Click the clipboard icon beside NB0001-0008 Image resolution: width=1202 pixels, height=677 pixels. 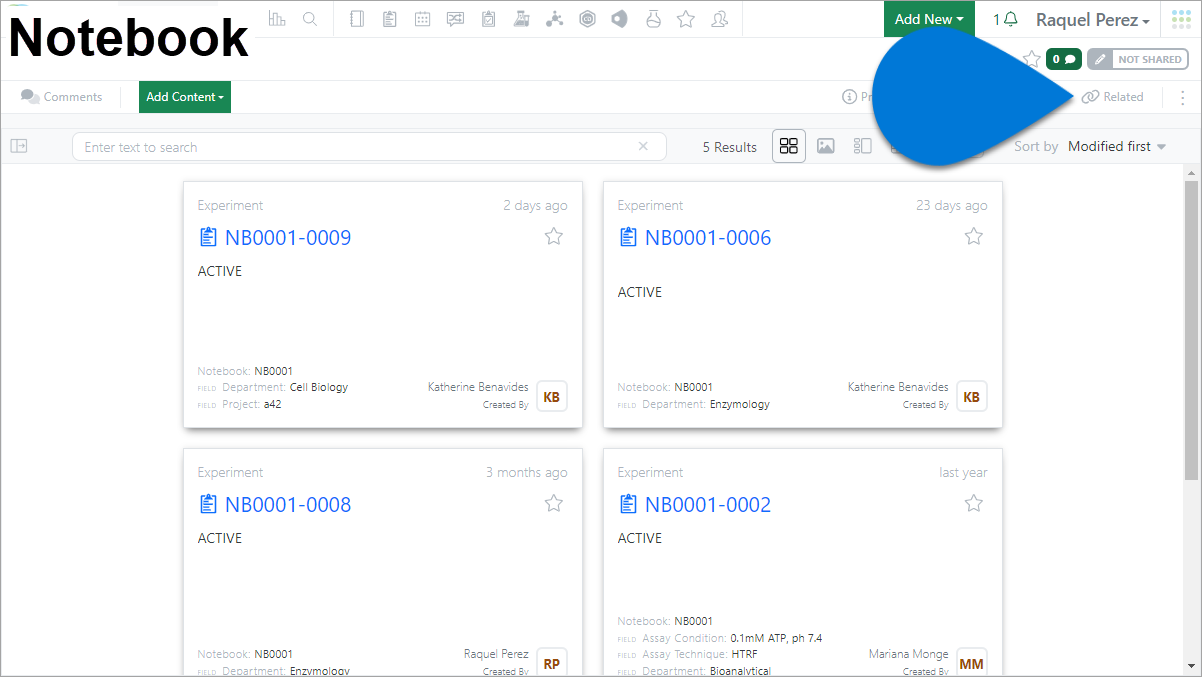click(208, 504)
